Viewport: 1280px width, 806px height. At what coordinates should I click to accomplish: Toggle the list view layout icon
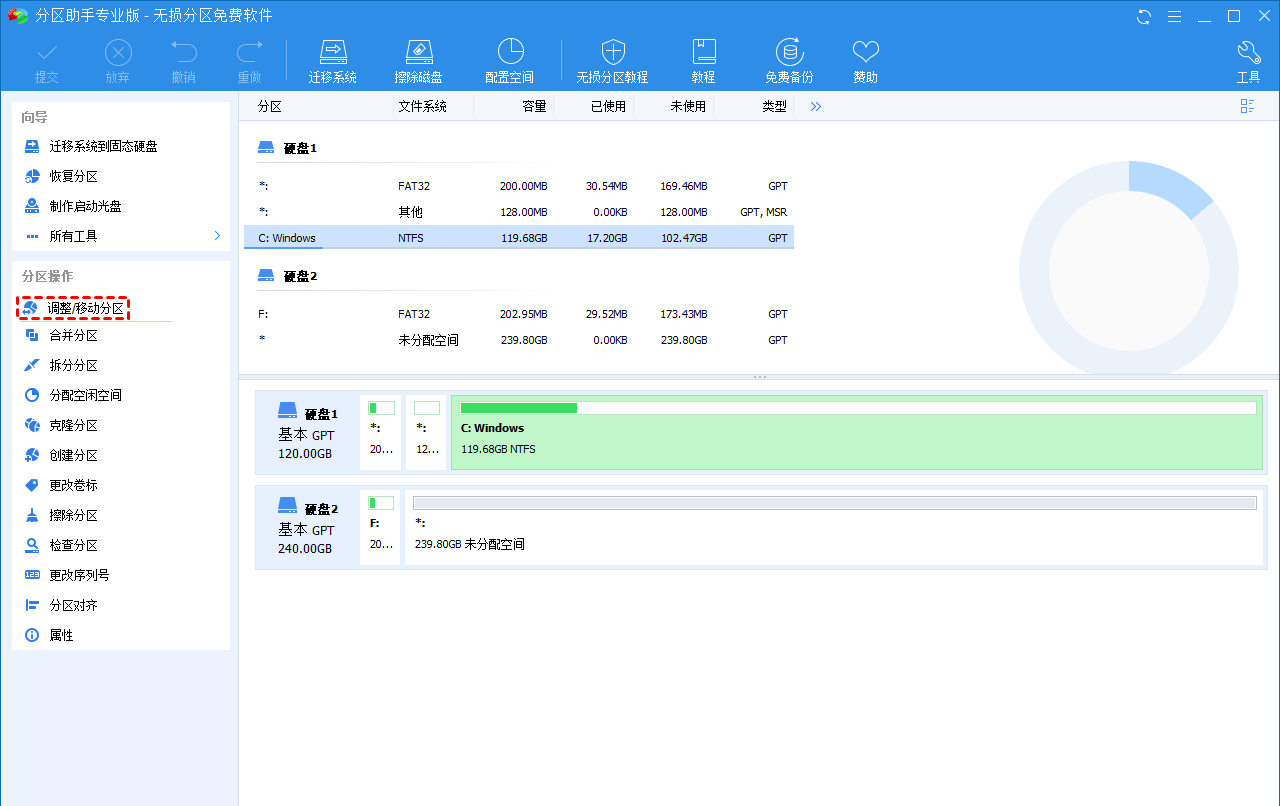click(1247, 106)
